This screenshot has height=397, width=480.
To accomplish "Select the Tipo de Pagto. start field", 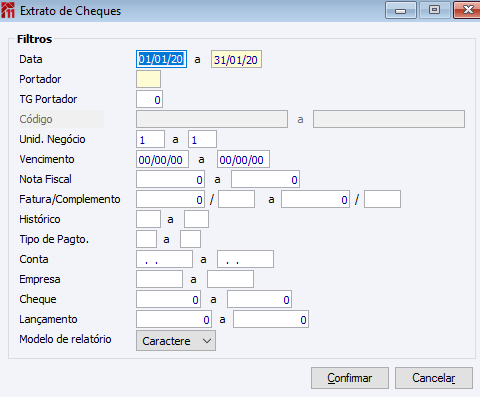I will [146, 239].
